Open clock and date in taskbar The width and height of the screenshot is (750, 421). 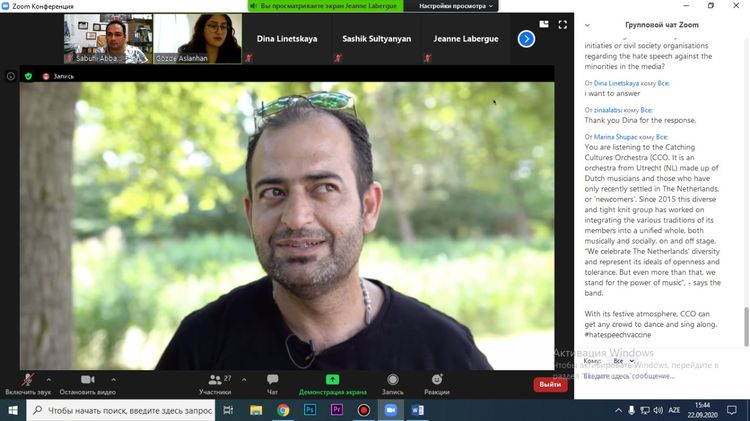703,410
